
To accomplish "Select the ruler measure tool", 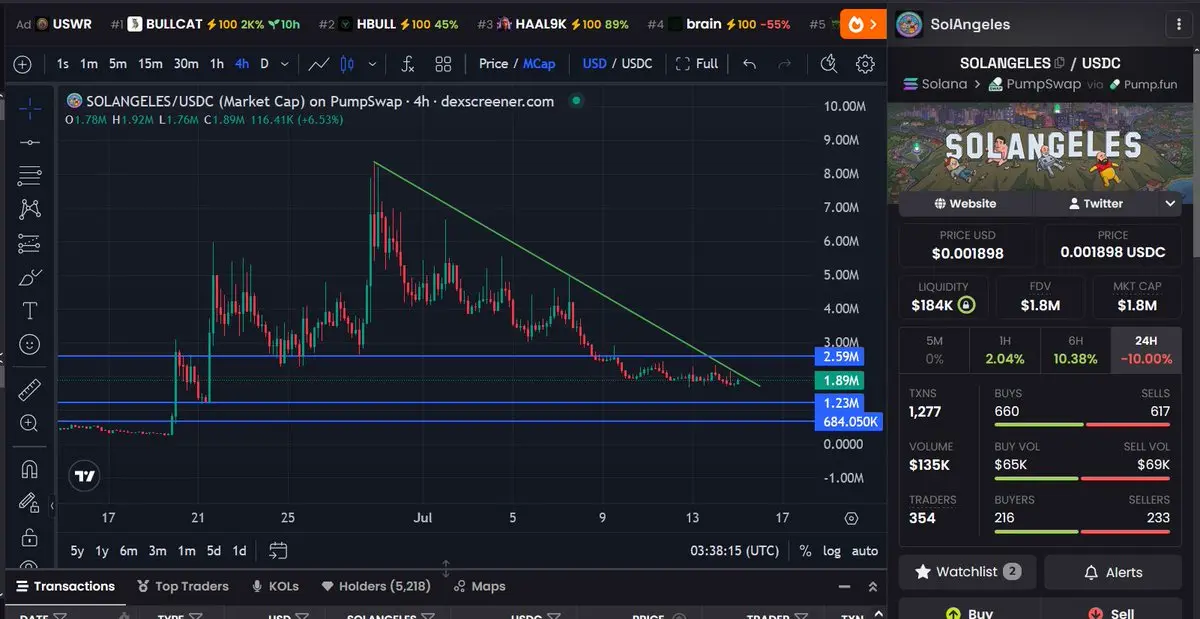I will coord(30,389).
